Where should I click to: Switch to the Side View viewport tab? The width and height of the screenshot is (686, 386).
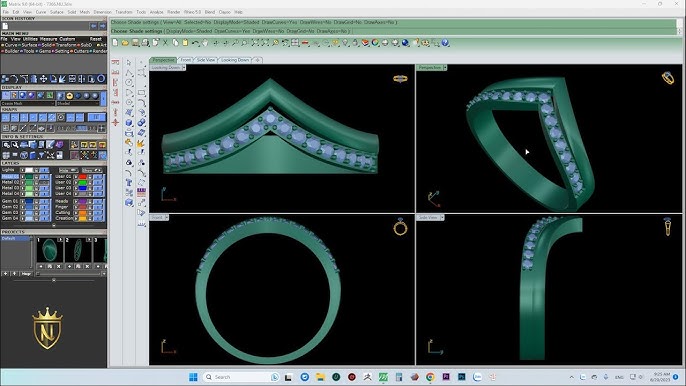[x=206, y=60]
